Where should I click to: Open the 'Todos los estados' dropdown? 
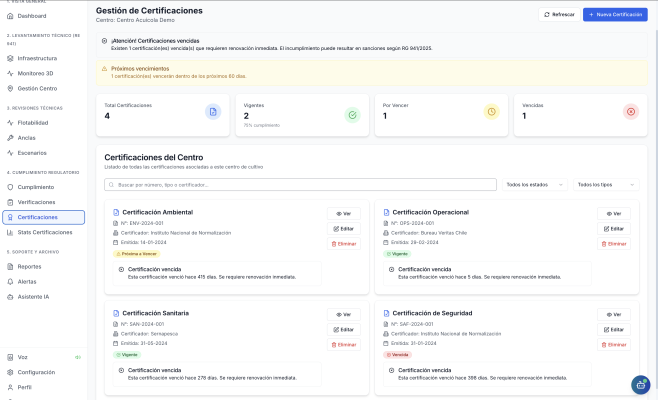click(535, 185)
